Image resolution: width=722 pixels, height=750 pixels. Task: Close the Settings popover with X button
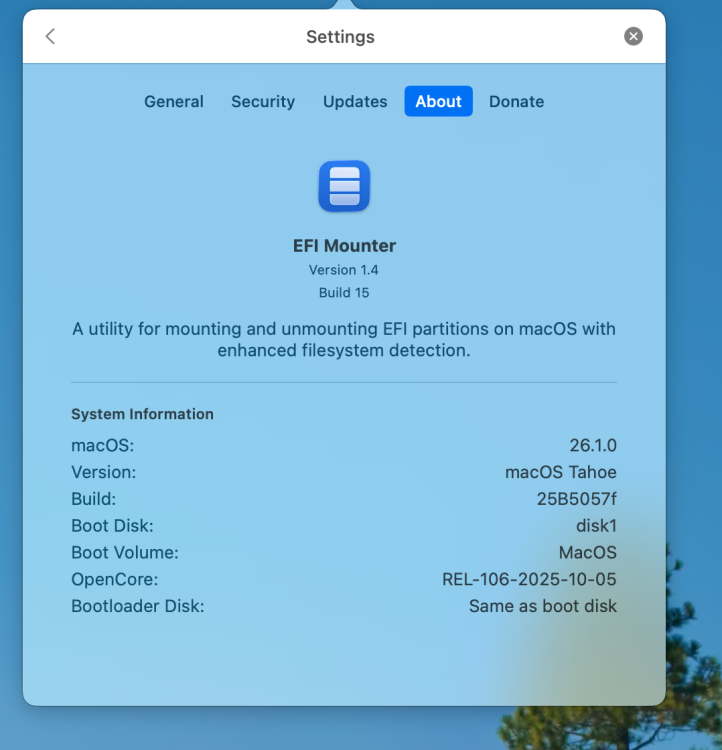coord(633,36)
